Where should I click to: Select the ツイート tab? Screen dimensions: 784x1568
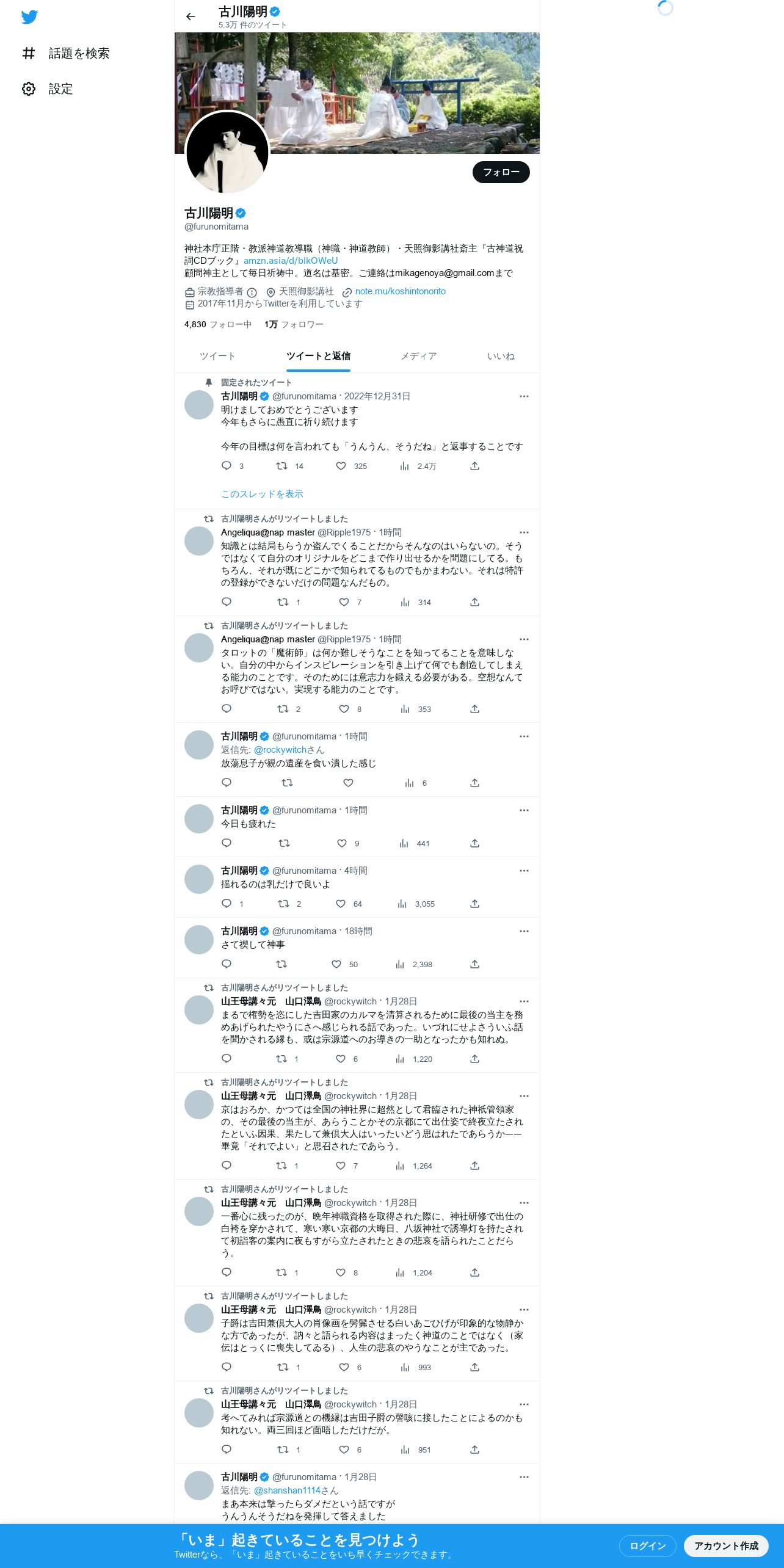[217, 356]
